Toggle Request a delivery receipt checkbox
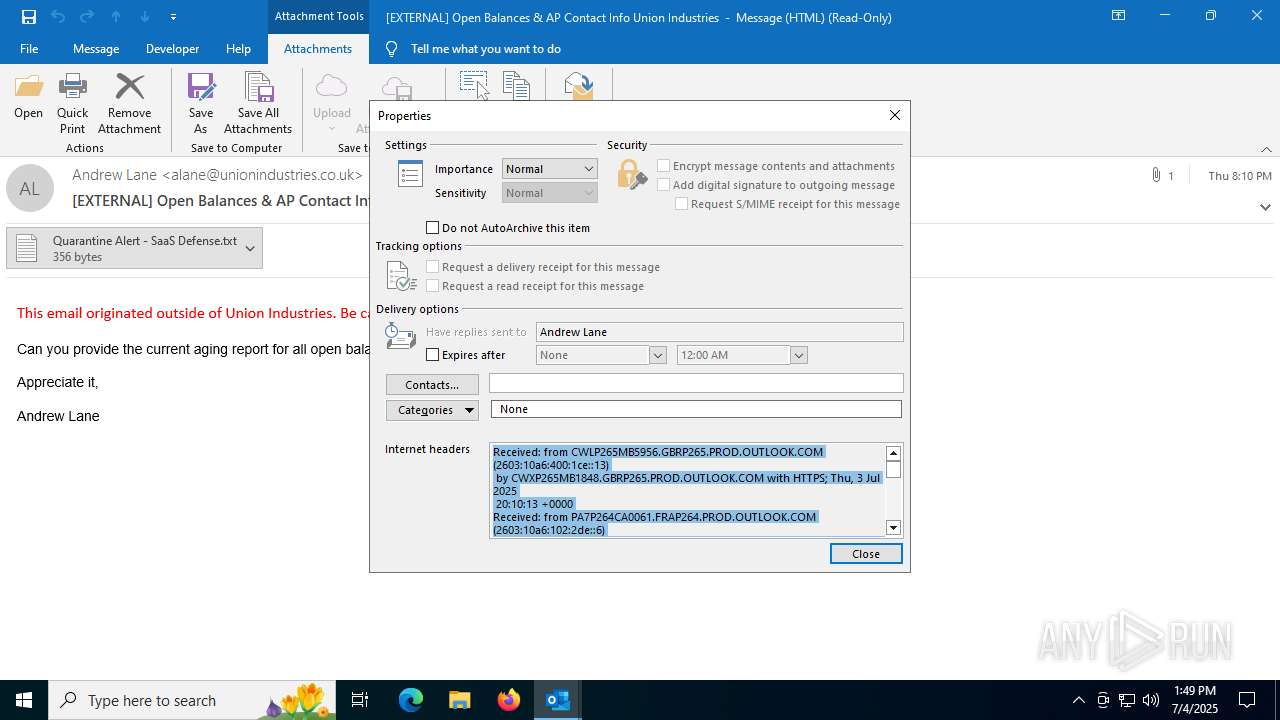1280x720 pixels. 433,267
